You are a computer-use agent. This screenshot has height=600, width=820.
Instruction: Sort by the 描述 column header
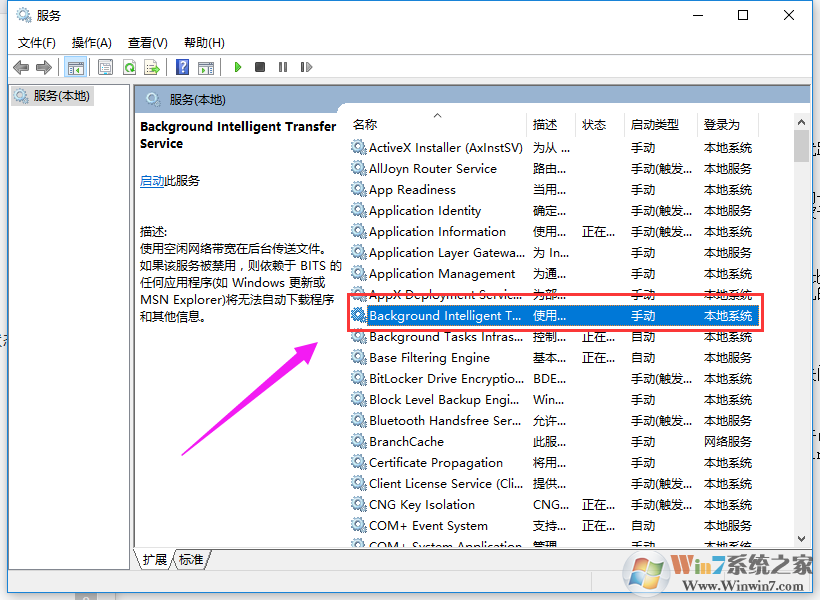pos(551,124)
